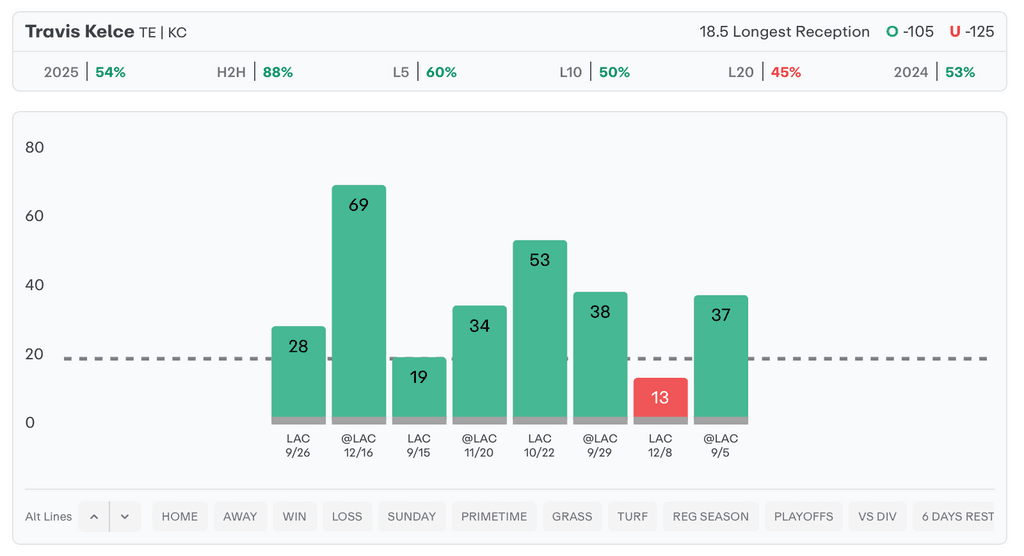Click the Travis Kelce player name
The image size is (1024, 556).
click(x=79, y=32)
